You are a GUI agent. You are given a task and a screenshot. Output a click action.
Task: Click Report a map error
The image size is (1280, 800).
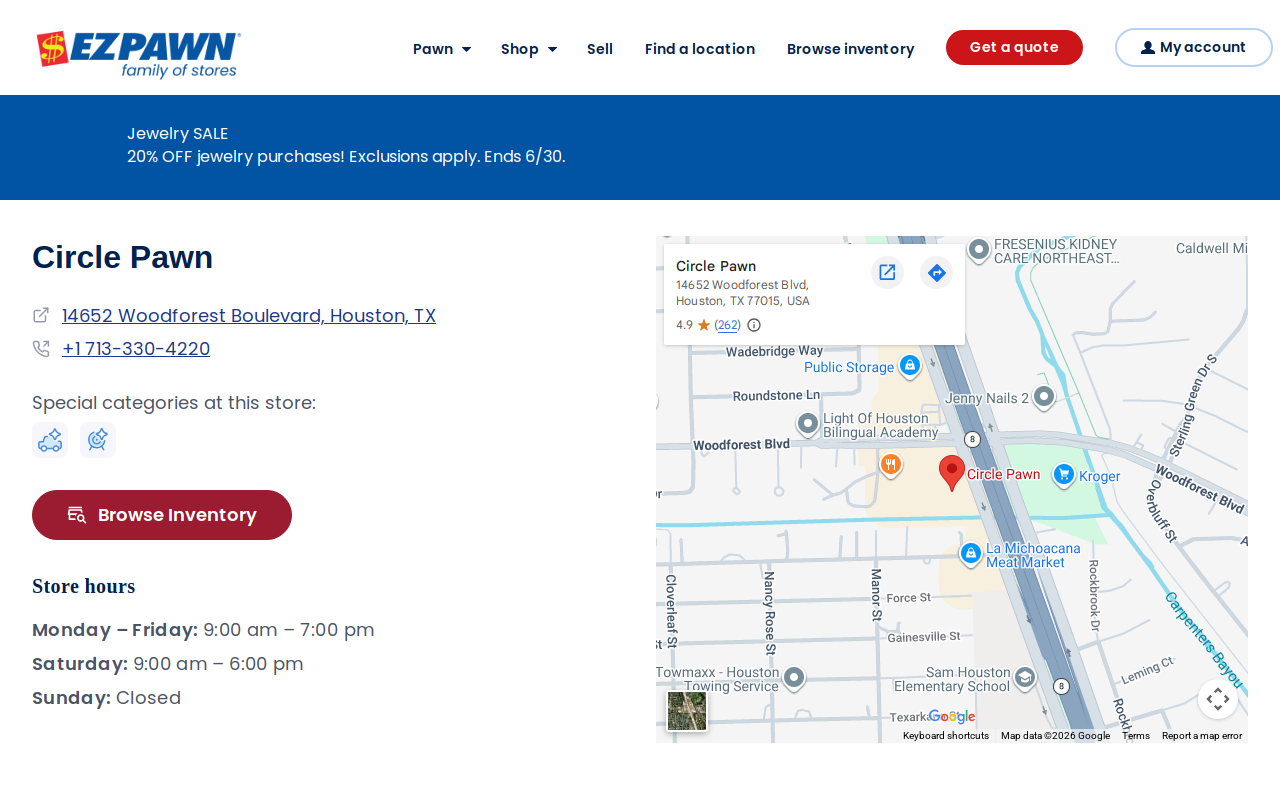pyautogui.click(x=1202, y=736)
